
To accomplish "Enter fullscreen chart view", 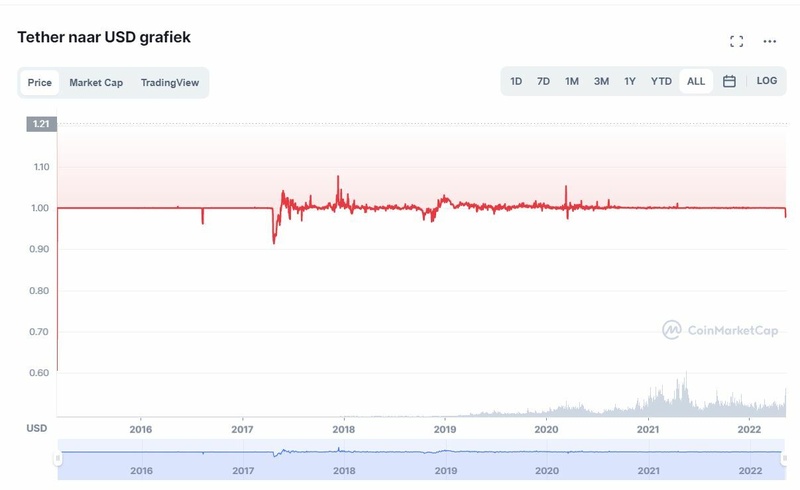I will tap(737, 41).
